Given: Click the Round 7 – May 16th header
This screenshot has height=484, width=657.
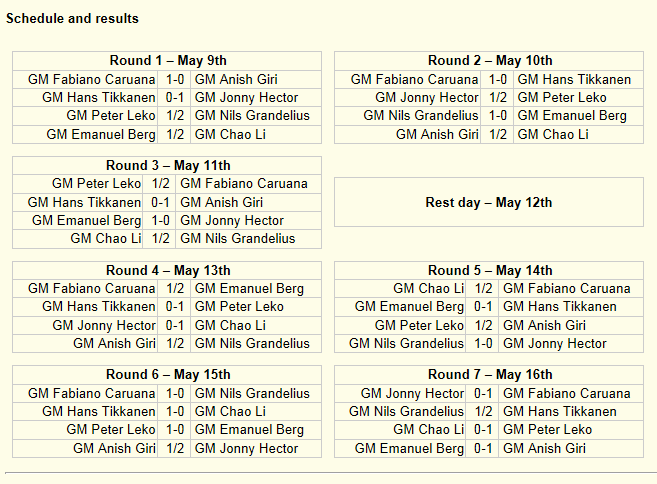Looking at the screenshot, I should 489,375.
